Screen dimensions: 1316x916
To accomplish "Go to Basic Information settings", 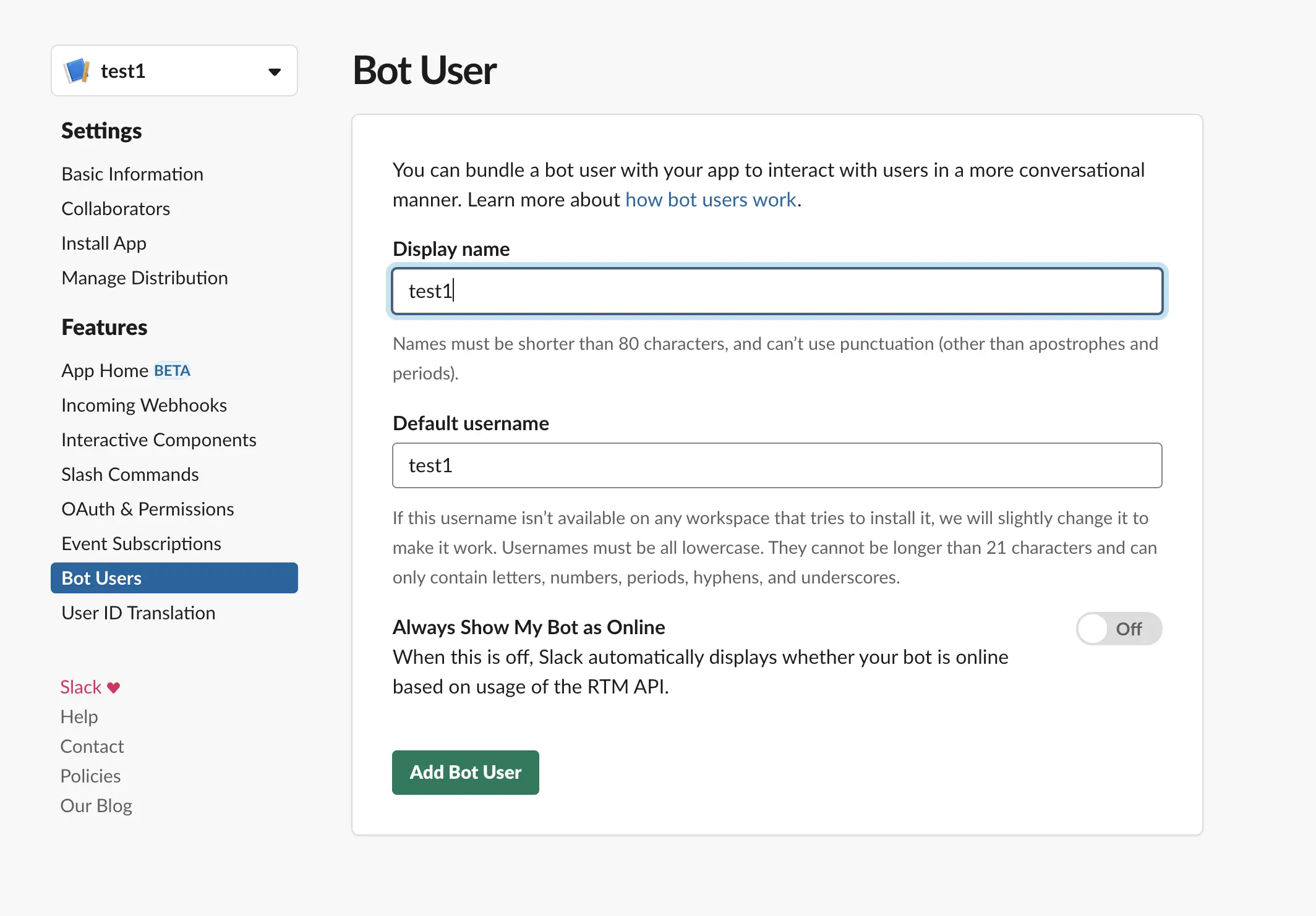I will [132, 174].
